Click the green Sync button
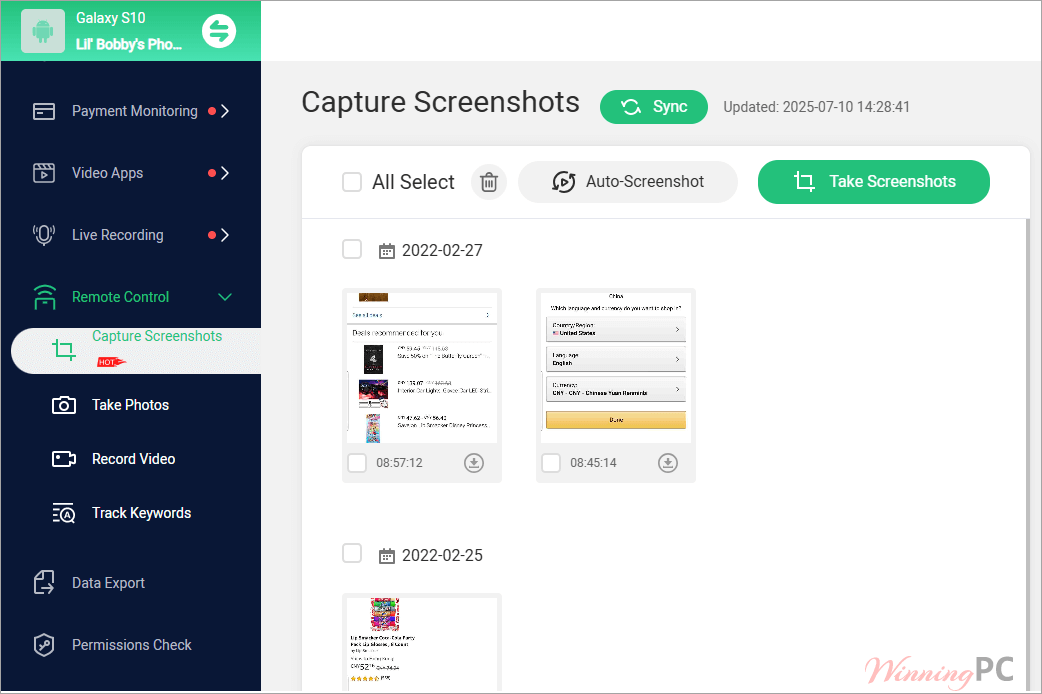 coord(653,107)
